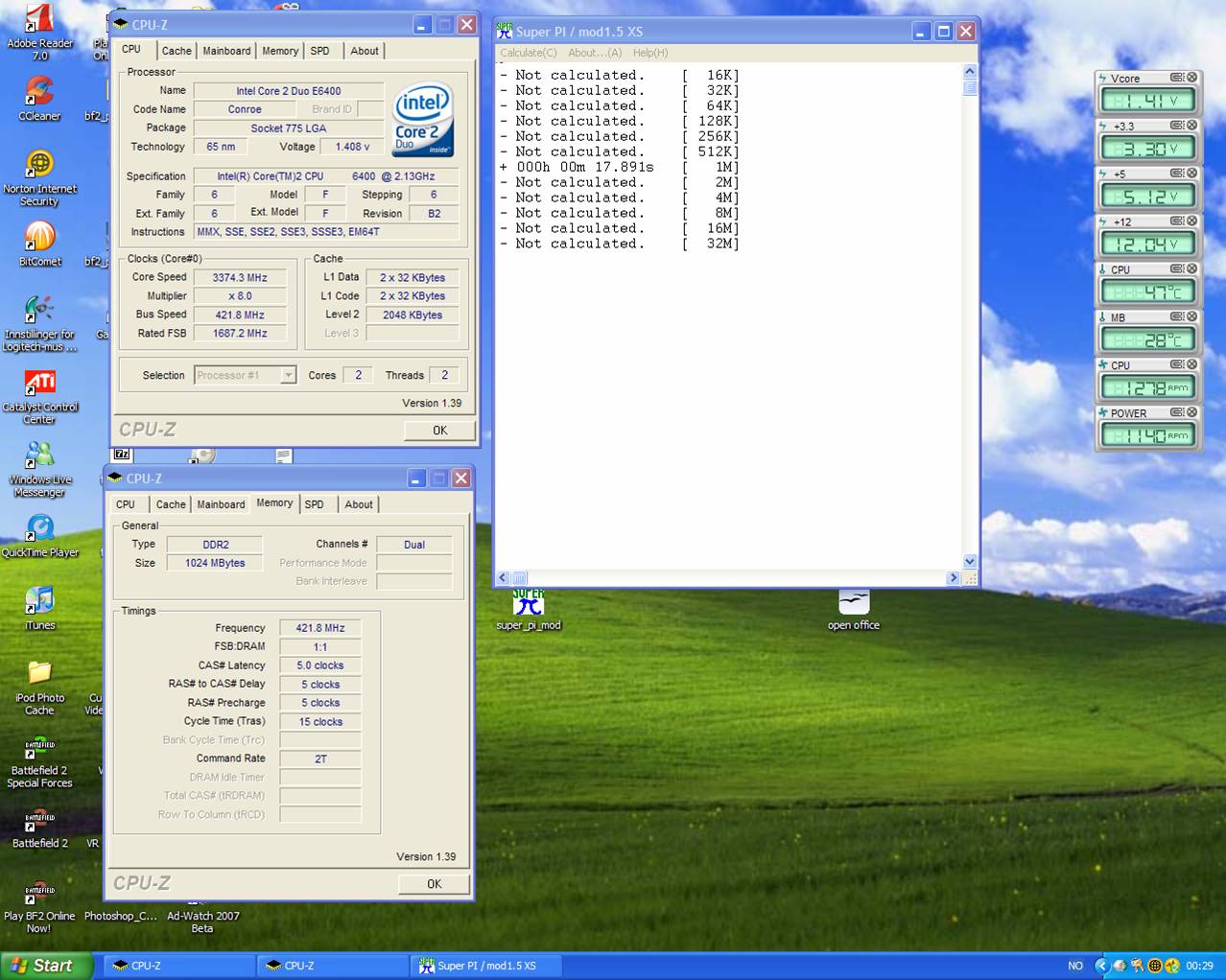Open Help menu in Super PI
The width and height of the screenshot is (1226, 980).
[x=649, y=53]
